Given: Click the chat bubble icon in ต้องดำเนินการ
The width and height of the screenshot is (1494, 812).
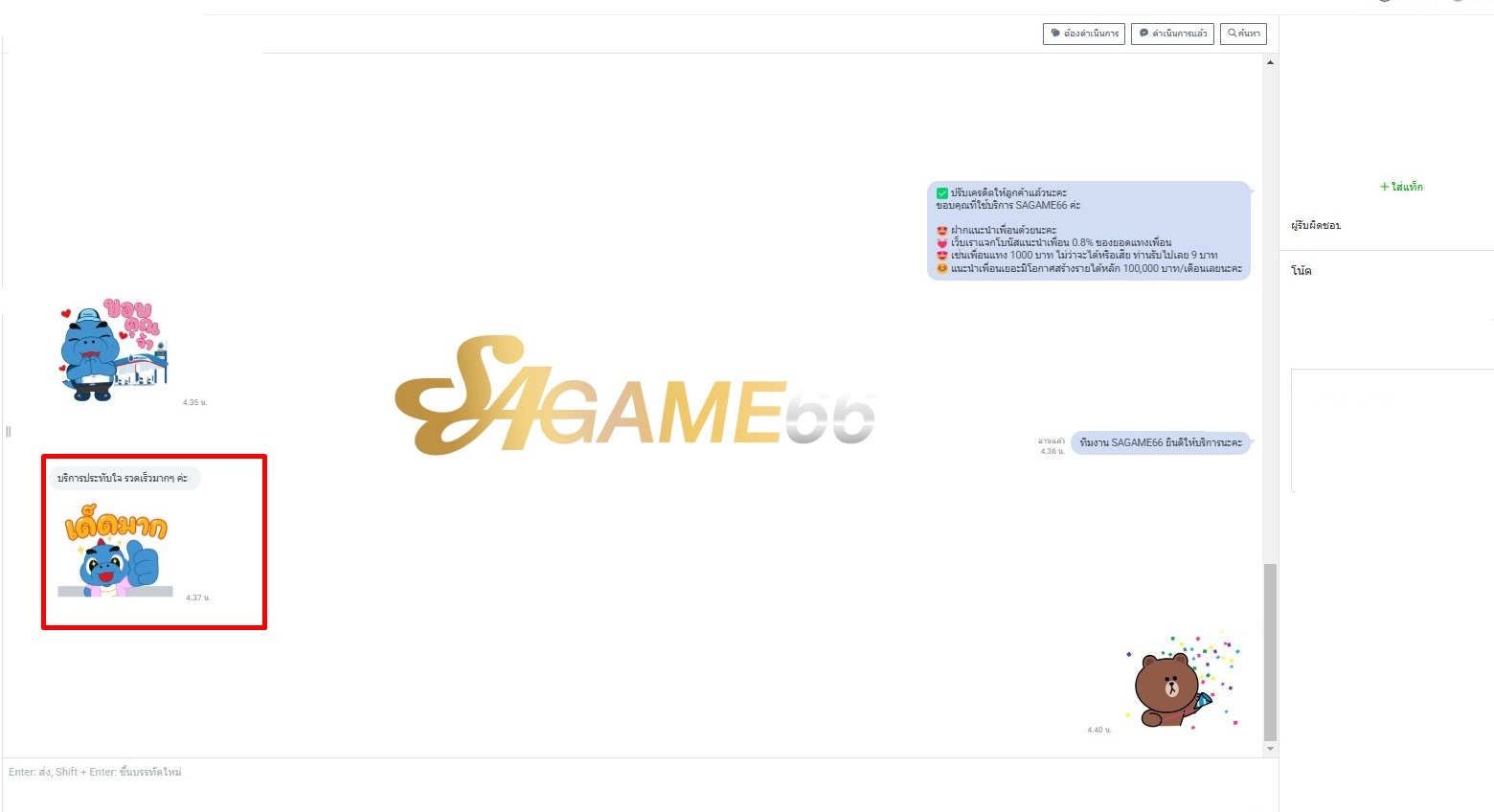Looking at the screenshot, I should click(1055, 34).
